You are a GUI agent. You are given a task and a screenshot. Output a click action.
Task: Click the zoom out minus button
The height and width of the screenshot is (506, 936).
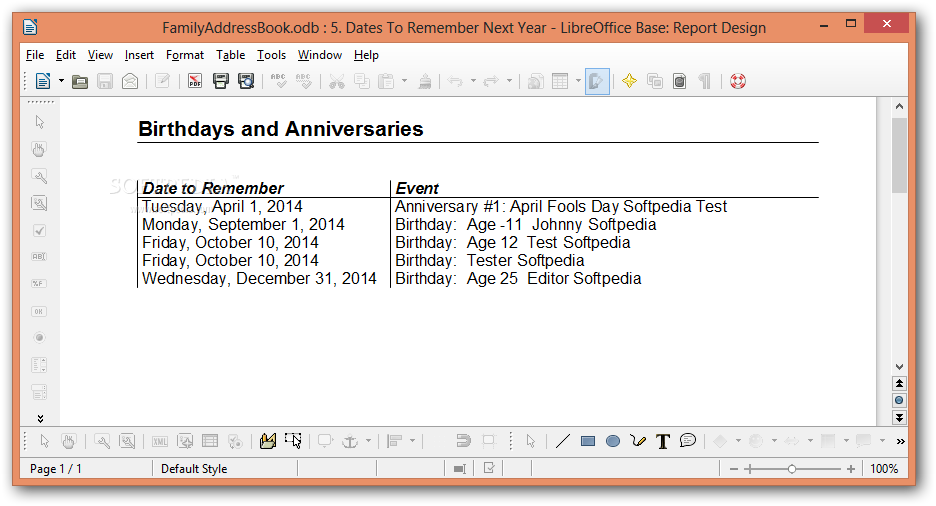(x=734, y=469)
